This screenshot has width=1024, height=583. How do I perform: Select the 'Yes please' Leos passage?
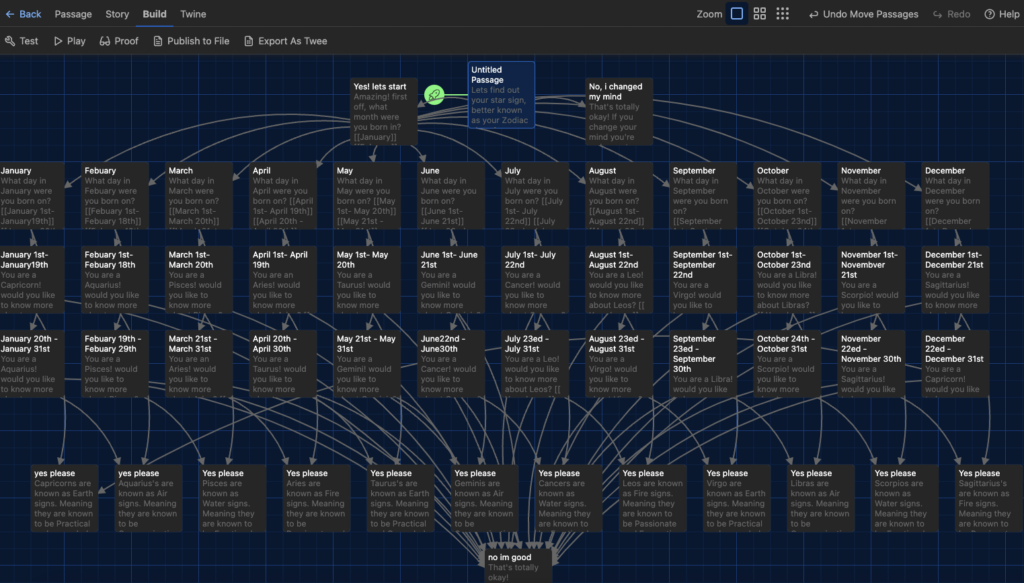coord(653,499)
